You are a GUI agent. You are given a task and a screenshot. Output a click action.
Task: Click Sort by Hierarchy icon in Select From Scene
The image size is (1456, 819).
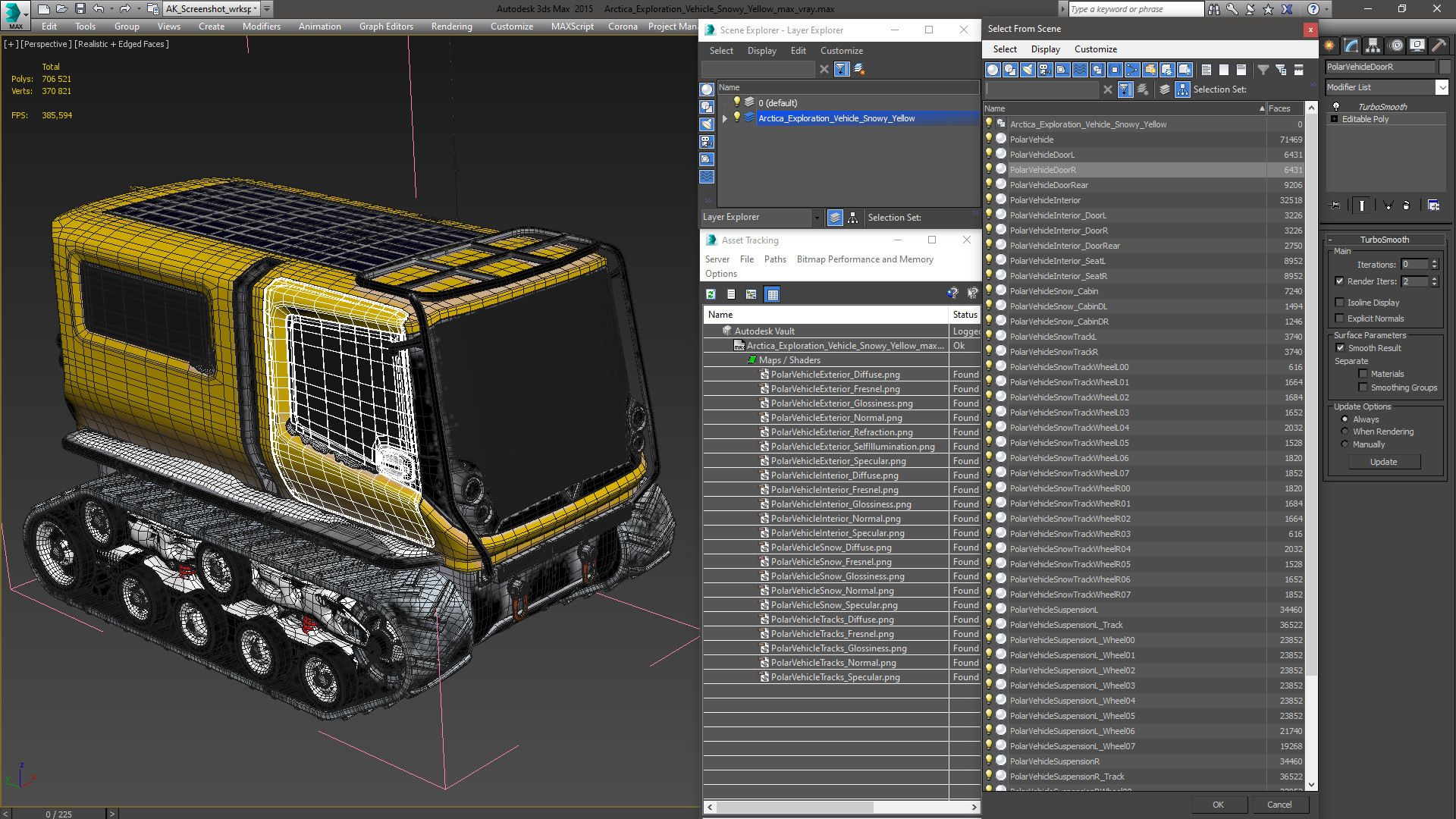pos(1183,89)
